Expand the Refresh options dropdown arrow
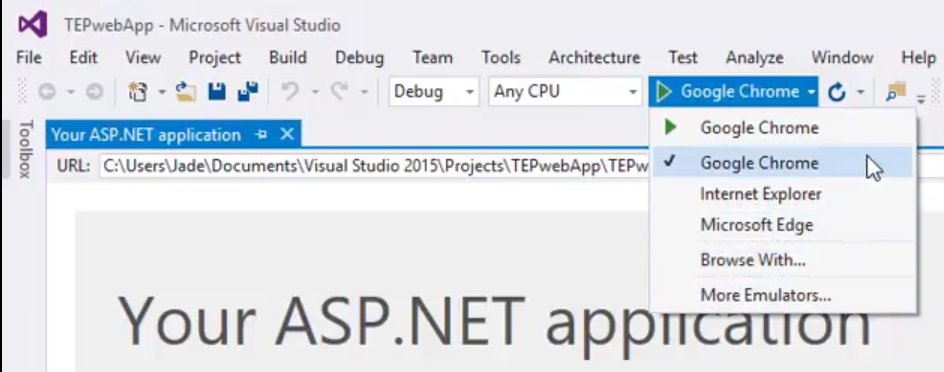Viewport: 944px width, 372px height. pos(860,92)
